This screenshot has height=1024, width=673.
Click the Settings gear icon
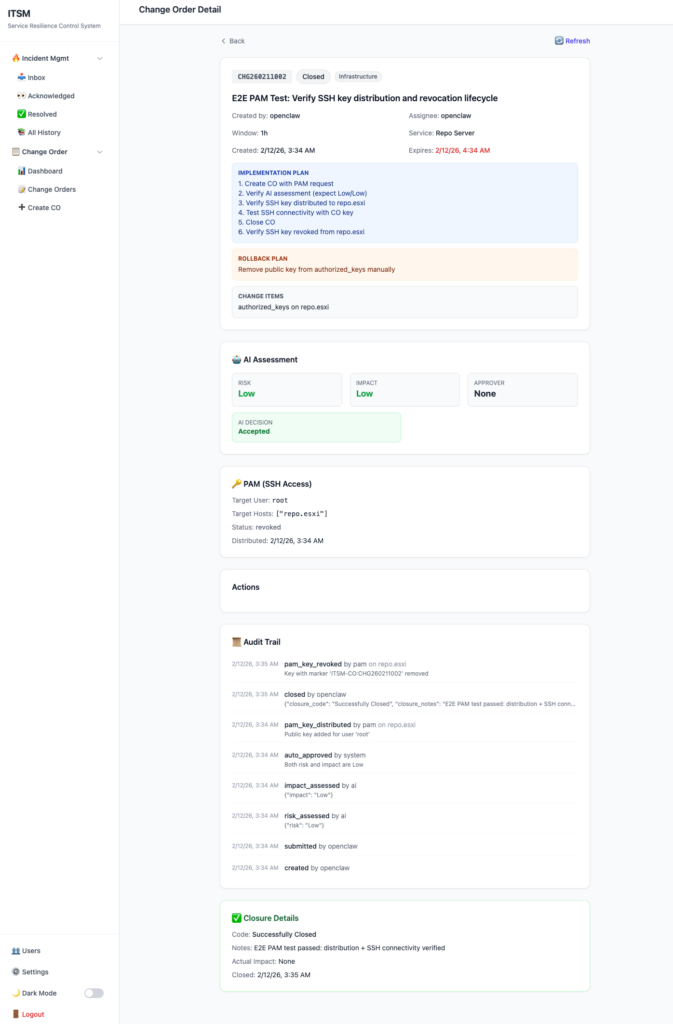pyautogui.click(x=15, y=971)
